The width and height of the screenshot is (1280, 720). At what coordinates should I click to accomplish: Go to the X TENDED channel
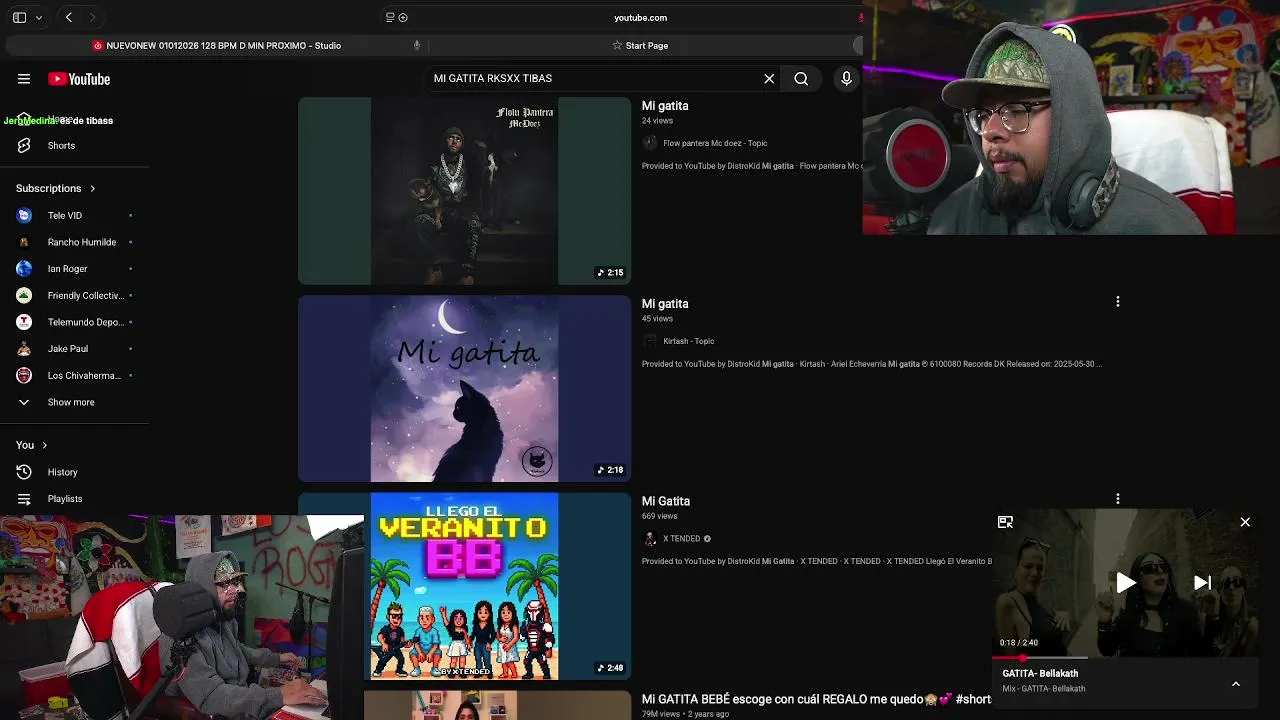point(682,539)
